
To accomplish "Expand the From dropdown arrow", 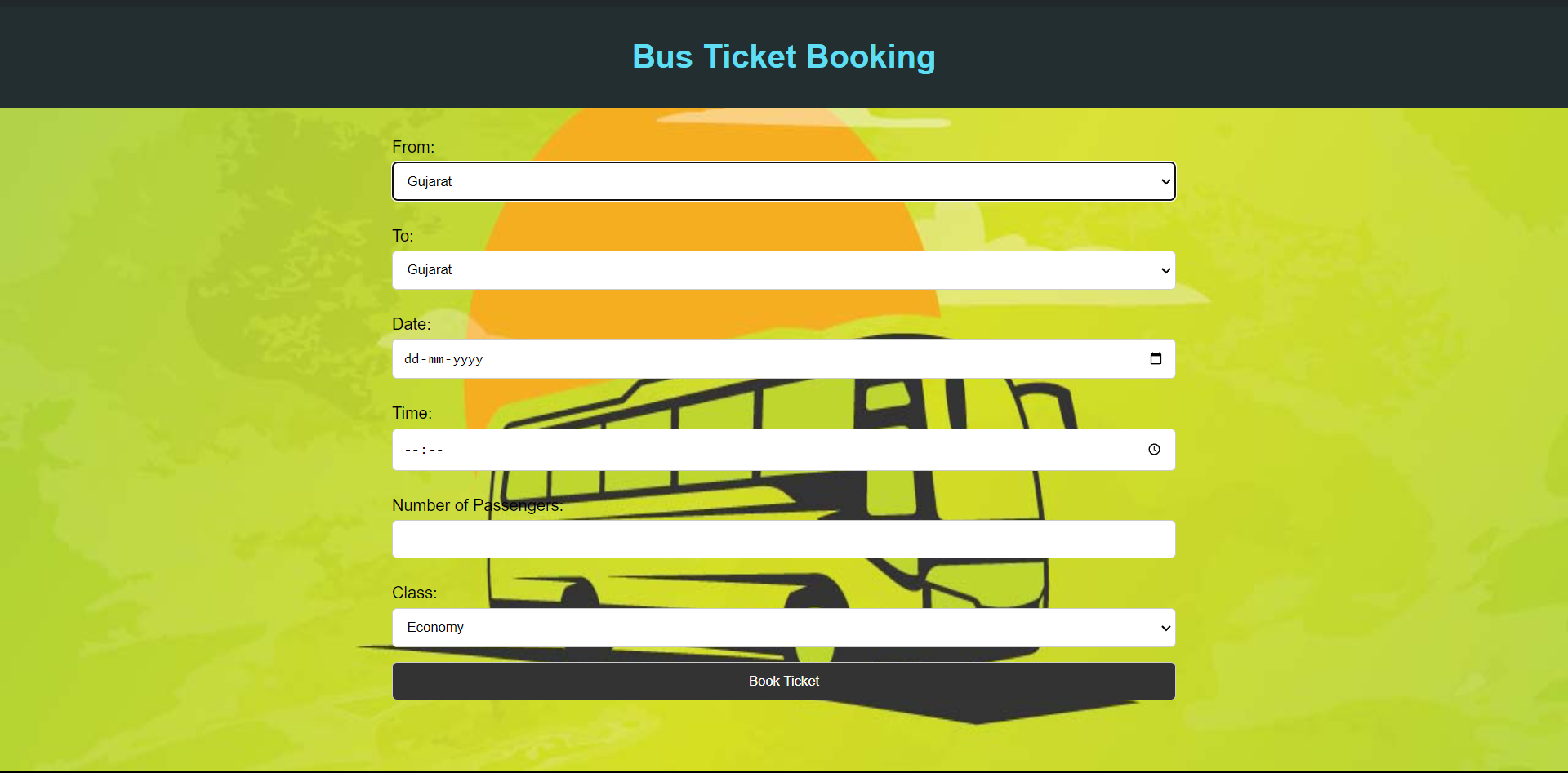I will click(1165, 182).
